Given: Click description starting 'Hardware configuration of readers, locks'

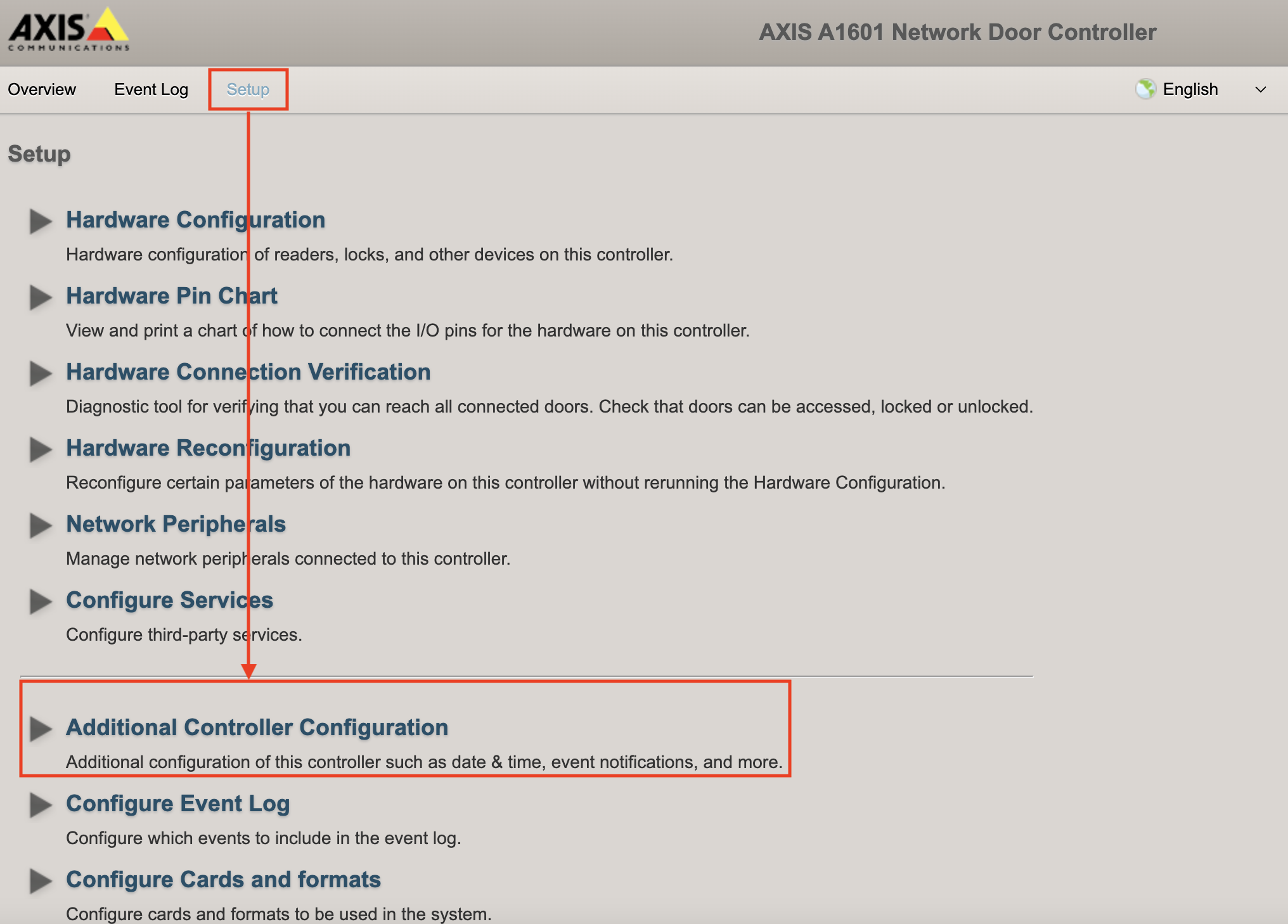Looking at the screenshot, I should pyautogui.click(x=370, y=254).
